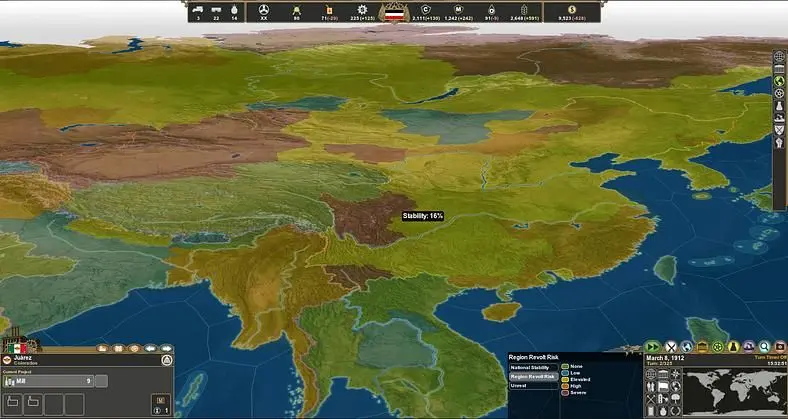Click the green None legend swatch
This screenshot has height=419, width=788.
pyautogui.click(x=565, y=366)
